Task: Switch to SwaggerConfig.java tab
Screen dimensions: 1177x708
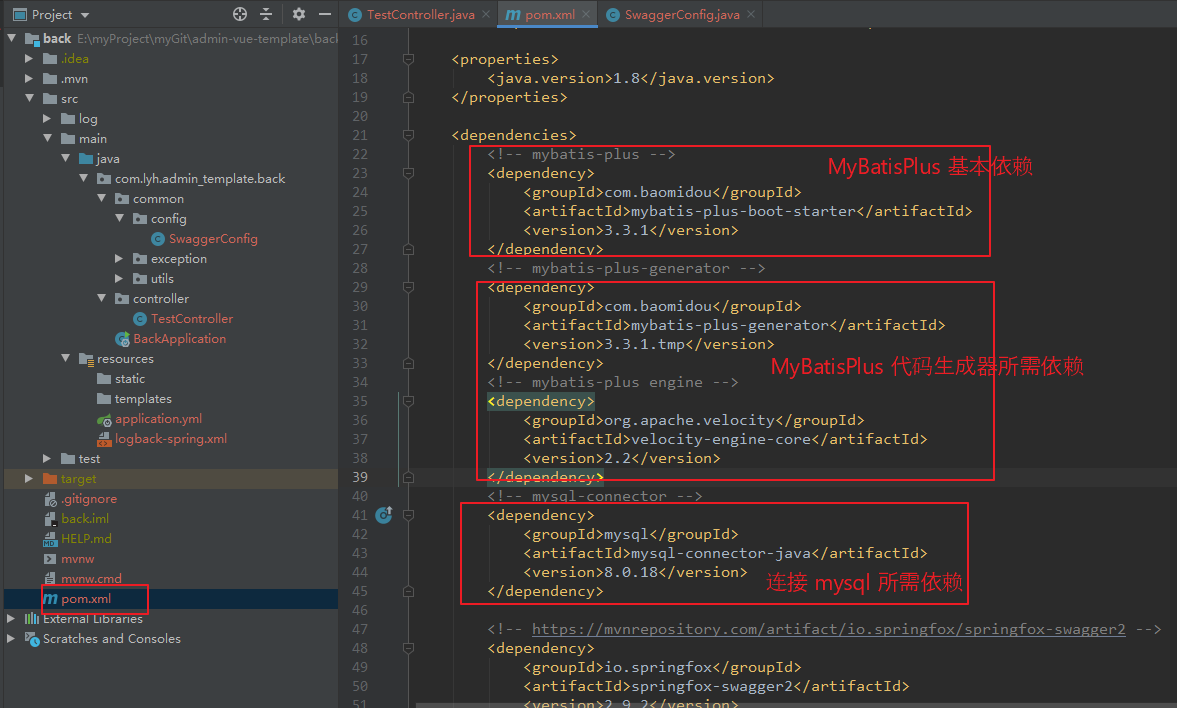Action: tap(682, 14)
